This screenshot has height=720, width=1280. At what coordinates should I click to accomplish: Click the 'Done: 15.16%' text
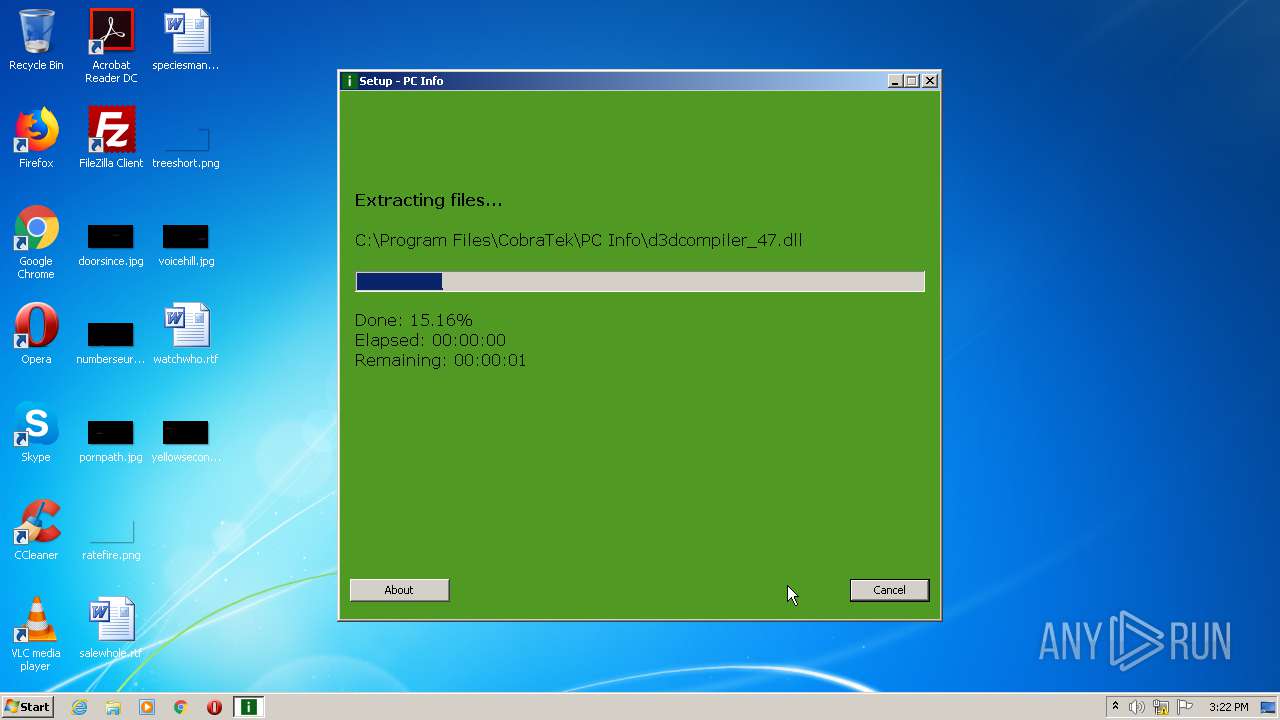(x=413, y=320)
